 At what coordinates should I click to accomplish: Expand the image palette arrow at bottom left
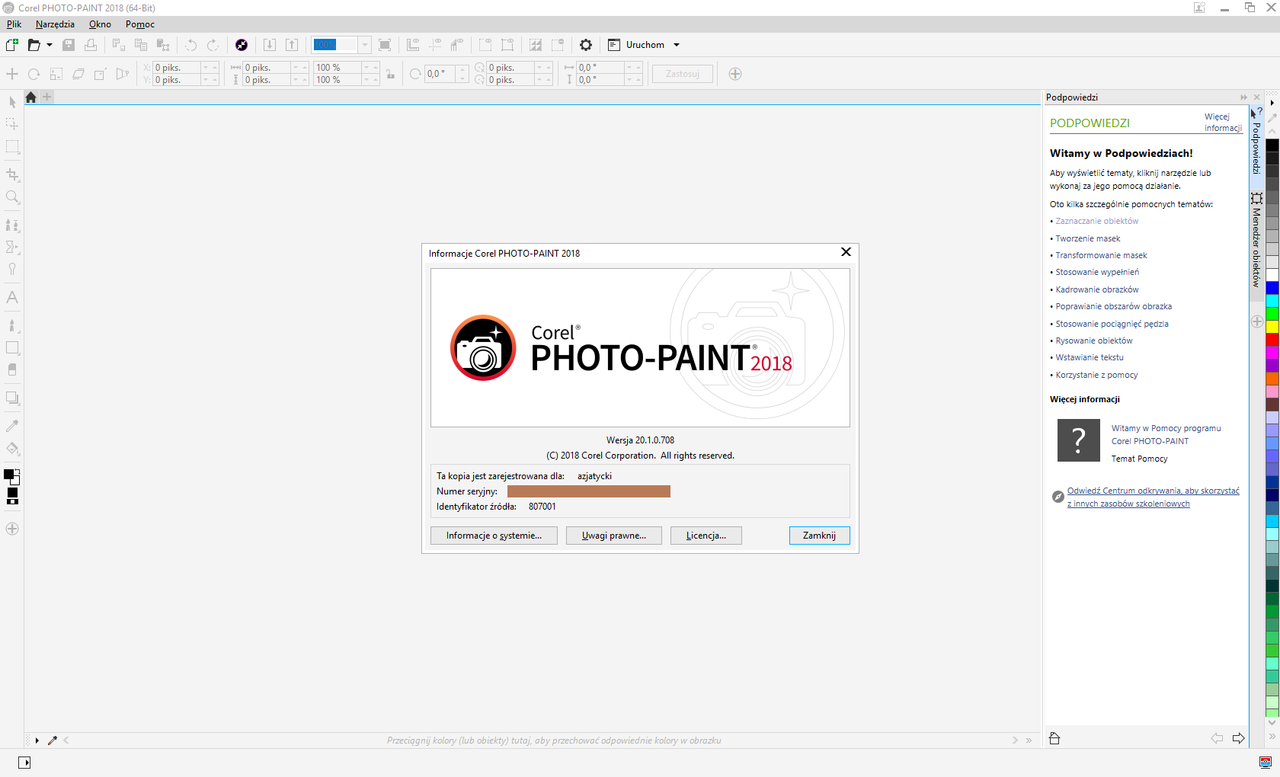tap(37, 741)
